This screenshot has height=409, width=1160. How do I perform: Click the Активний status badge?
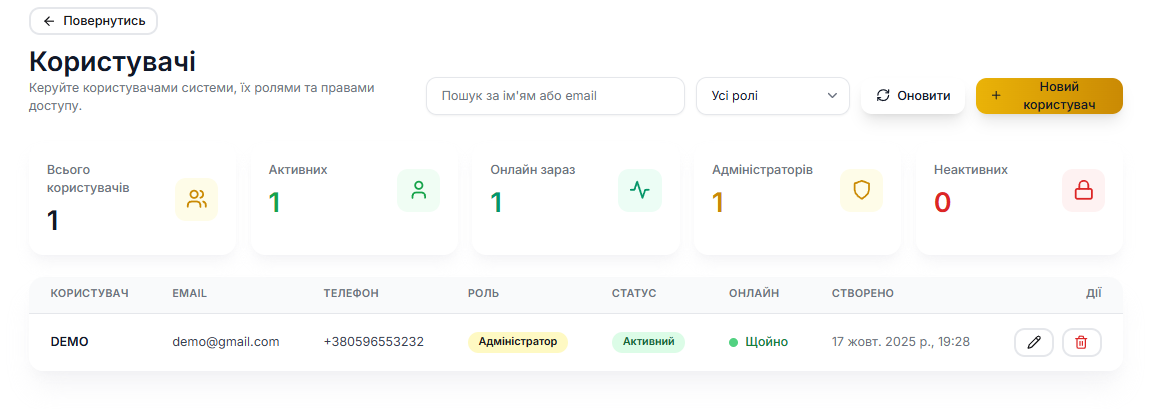648,342
